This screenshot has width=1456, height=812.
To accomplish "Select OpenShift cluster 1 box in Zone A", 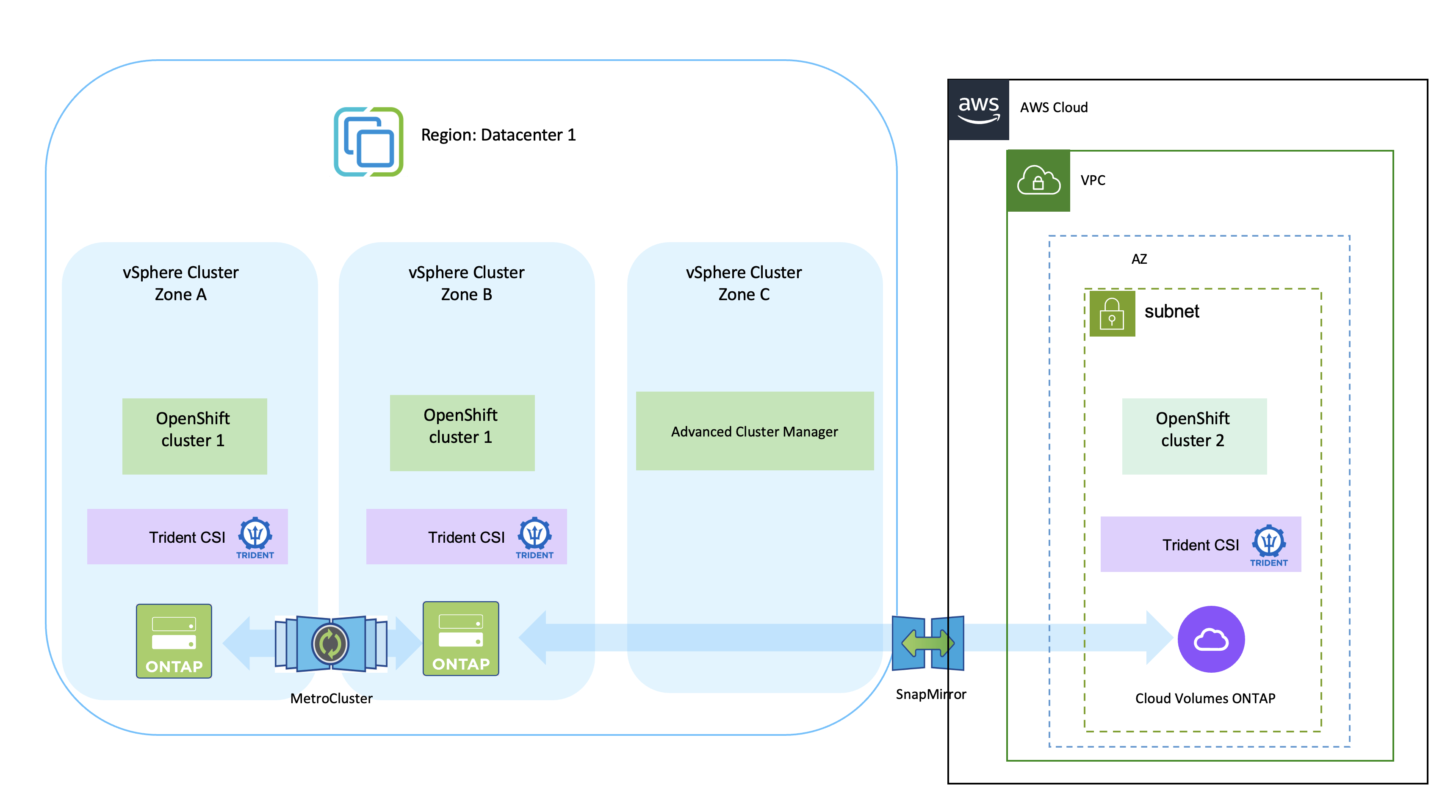I will coord(194,436).
